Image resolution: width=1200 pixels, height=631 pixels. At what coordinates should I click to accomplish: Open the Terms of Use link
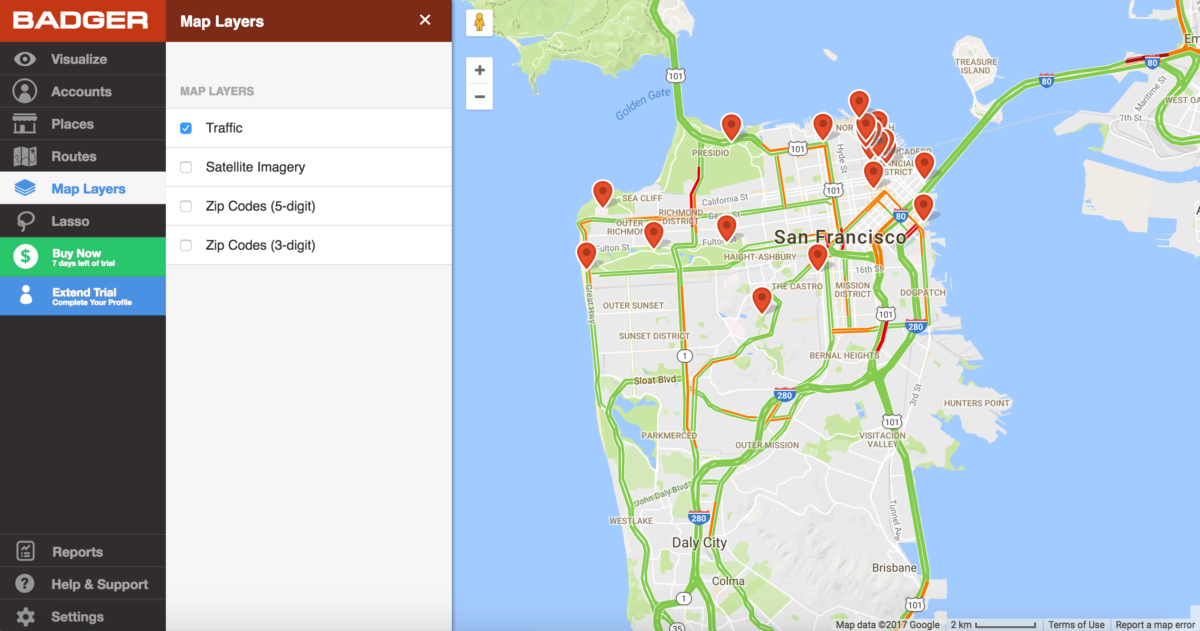[x=1076, y=624]
